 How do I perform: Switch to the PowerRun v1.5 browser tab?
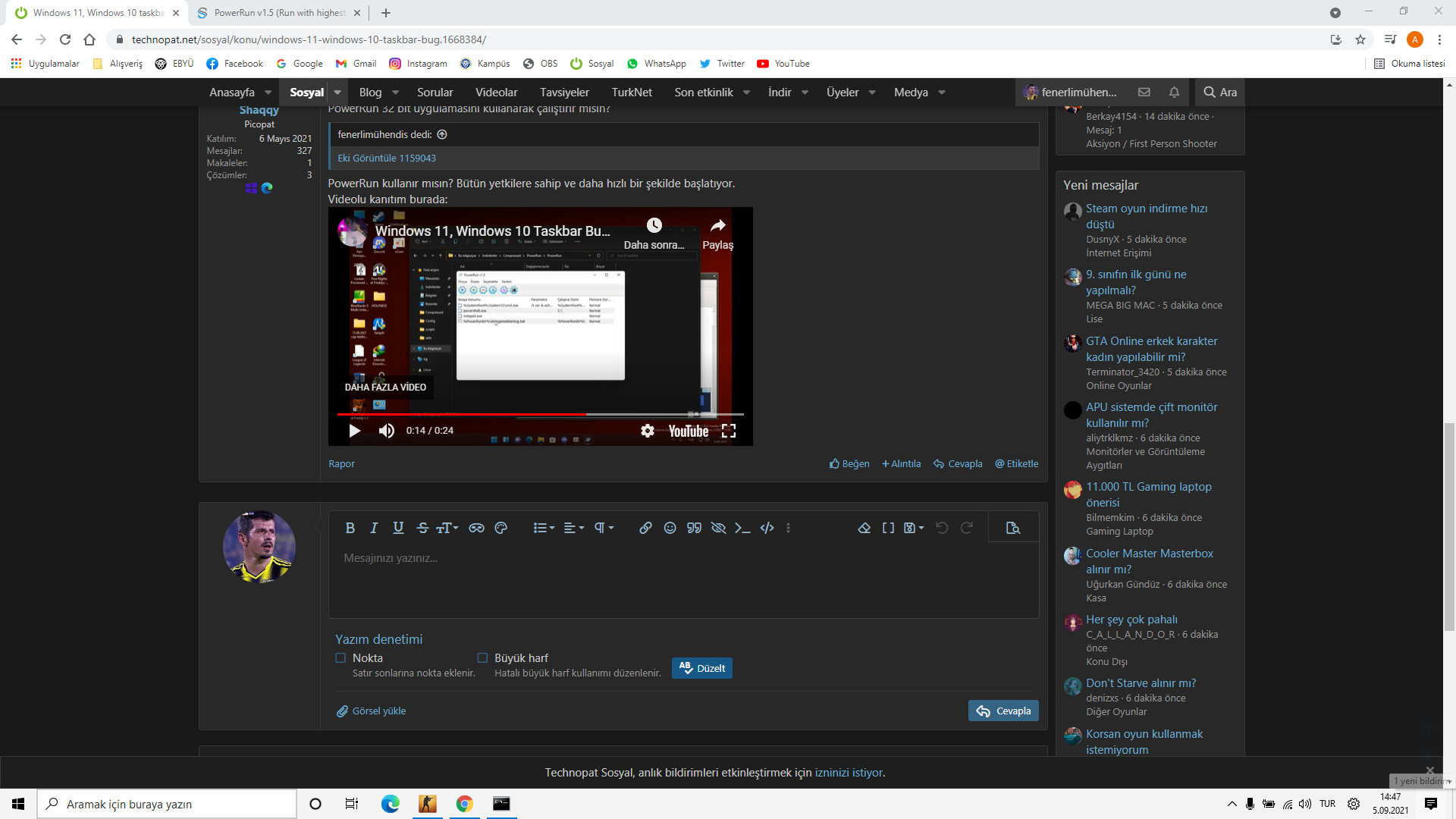pos(278,13)
